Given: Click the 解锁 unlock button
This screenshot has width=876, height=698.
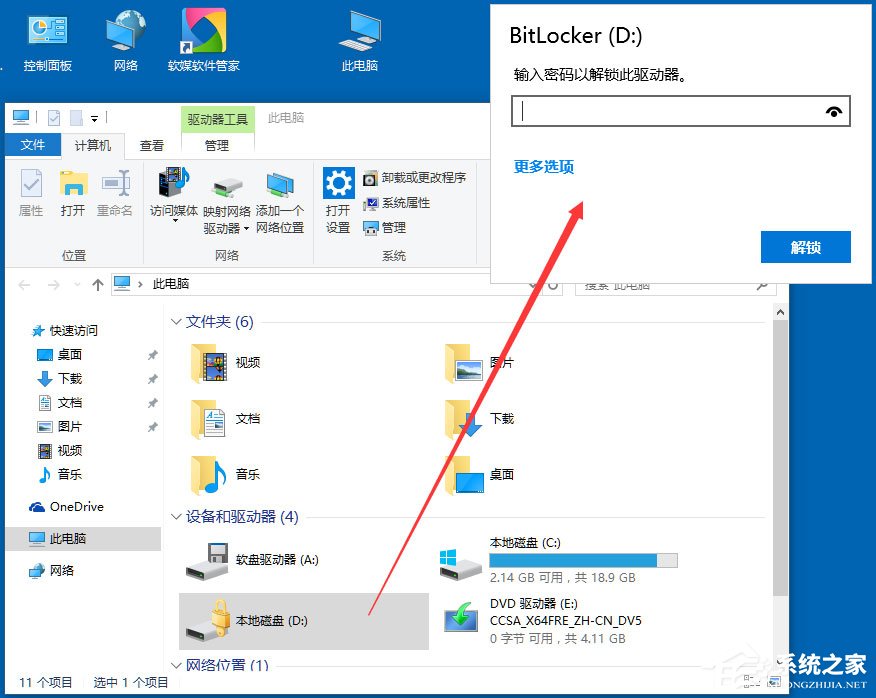Looking at the screenshot, I should point(805,247).
